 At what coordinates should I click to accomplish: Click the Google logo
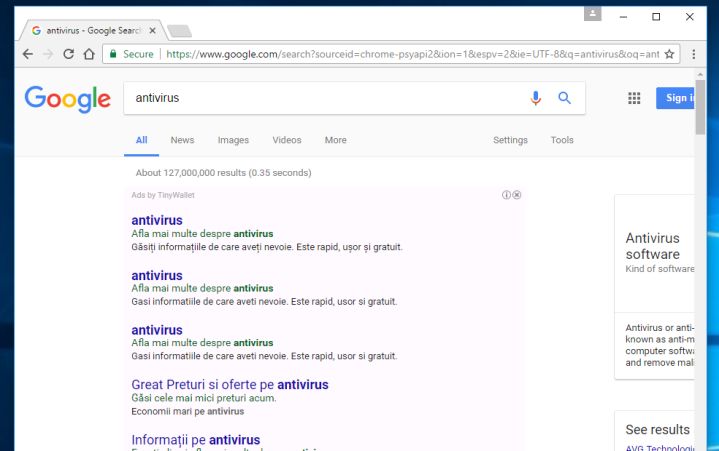pos(67,99)
